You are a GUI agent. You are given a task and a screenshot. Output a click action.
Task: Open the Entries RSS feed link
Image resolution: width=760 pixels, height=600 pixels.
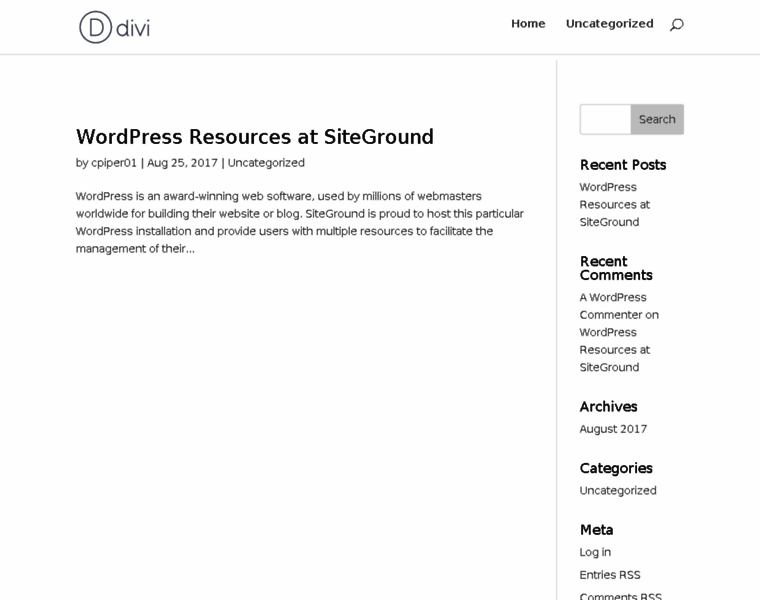(x=610, y=575)
